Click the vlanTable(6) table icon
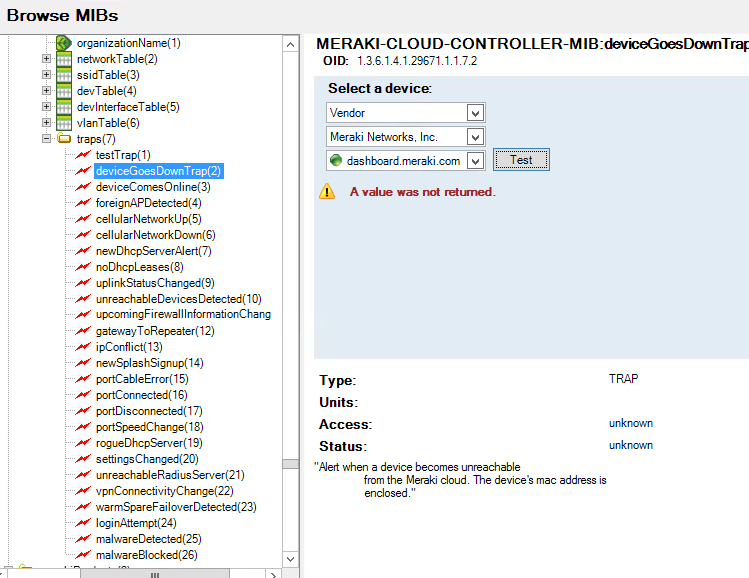Image resolution: width=749 pixels, height=578 pixels. tap(64, 123)
